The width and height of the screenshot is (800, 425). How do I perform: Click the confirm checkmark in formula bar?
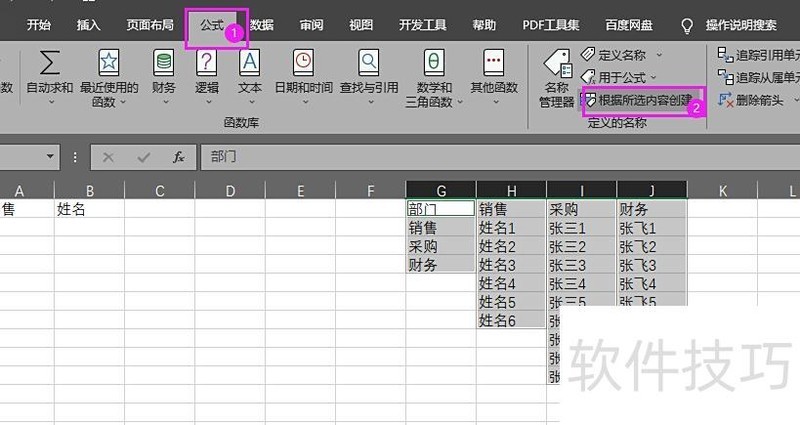(144, 157)
